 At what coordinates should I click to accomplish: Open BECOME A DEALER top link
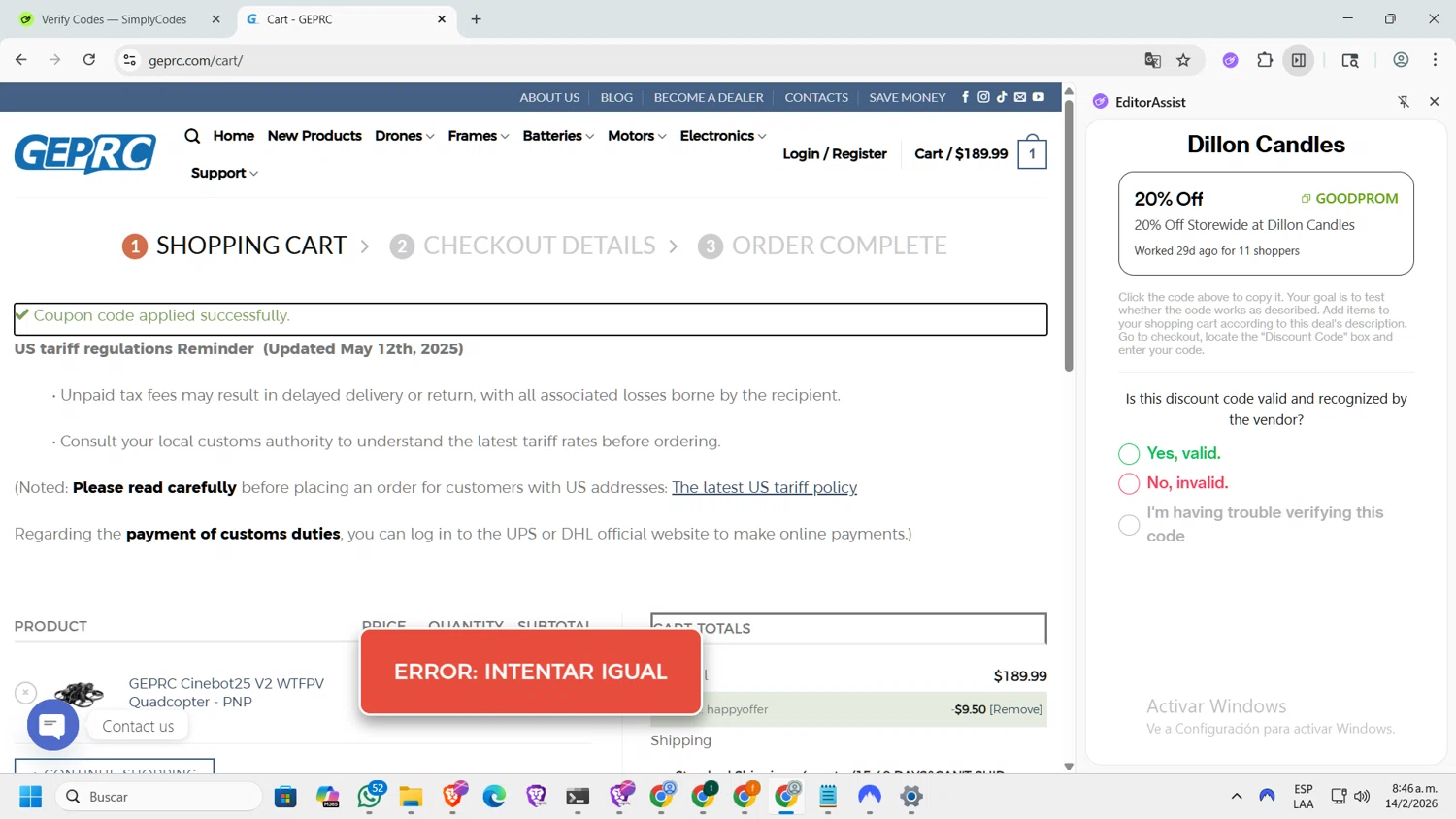(x=709, y=97)
